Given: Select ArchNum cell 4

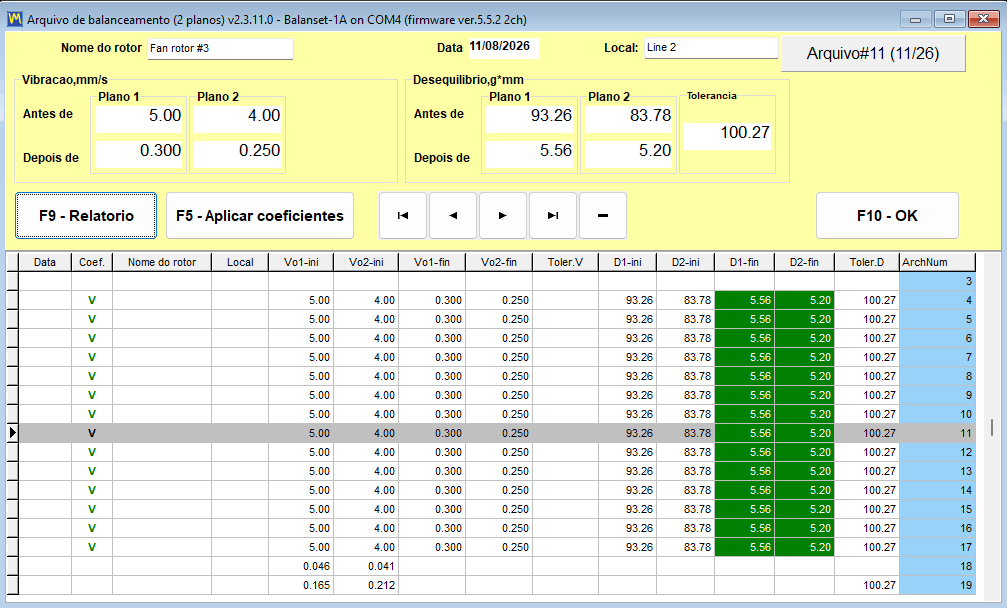Looking at the screenshot, I should point(938,300).
